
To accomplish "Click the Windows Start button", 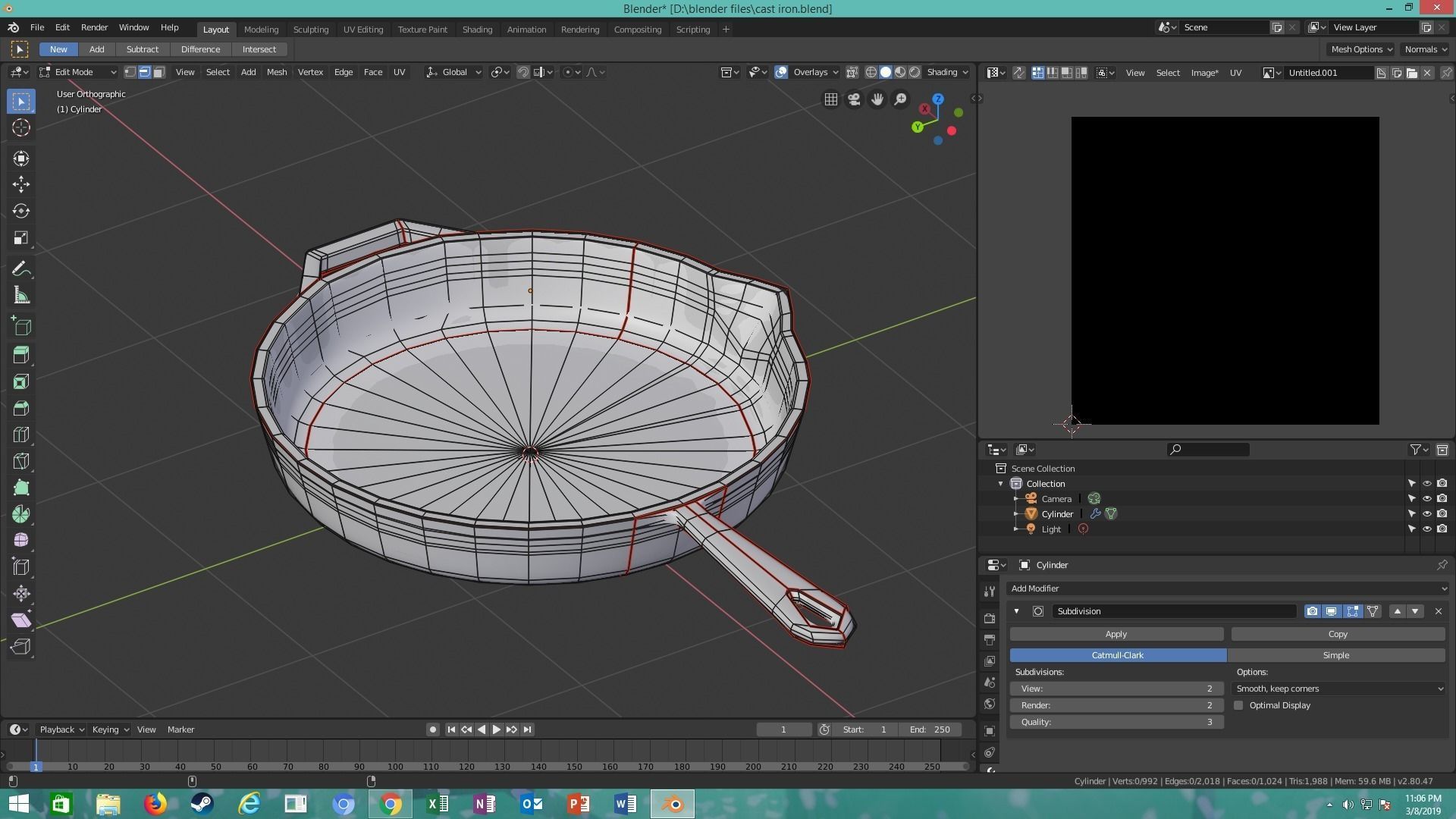I will click(18, 804).
